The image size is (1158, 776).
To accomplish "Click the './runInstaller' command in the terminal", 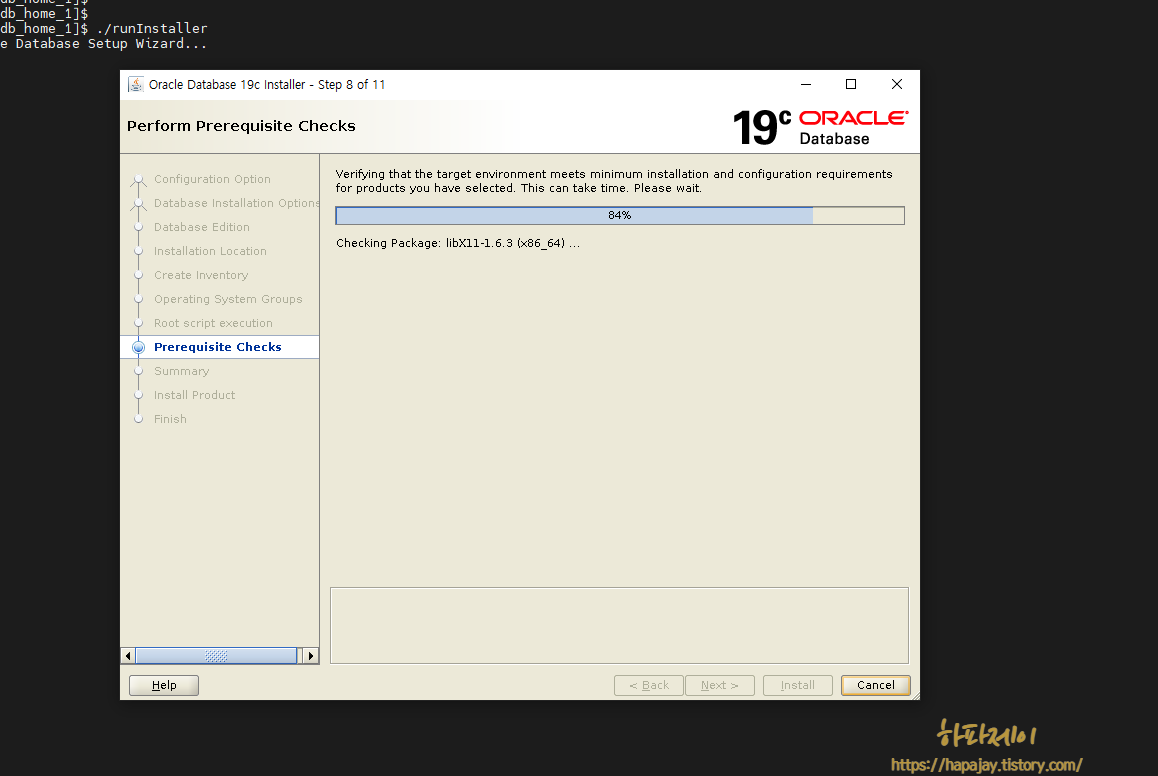I will point(152,28).
